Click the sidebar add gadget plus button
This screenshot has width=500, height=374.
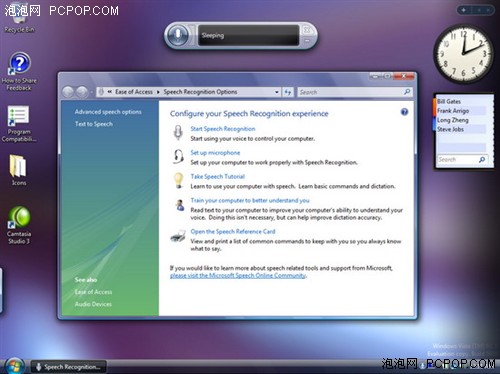(x=463, y=10)
